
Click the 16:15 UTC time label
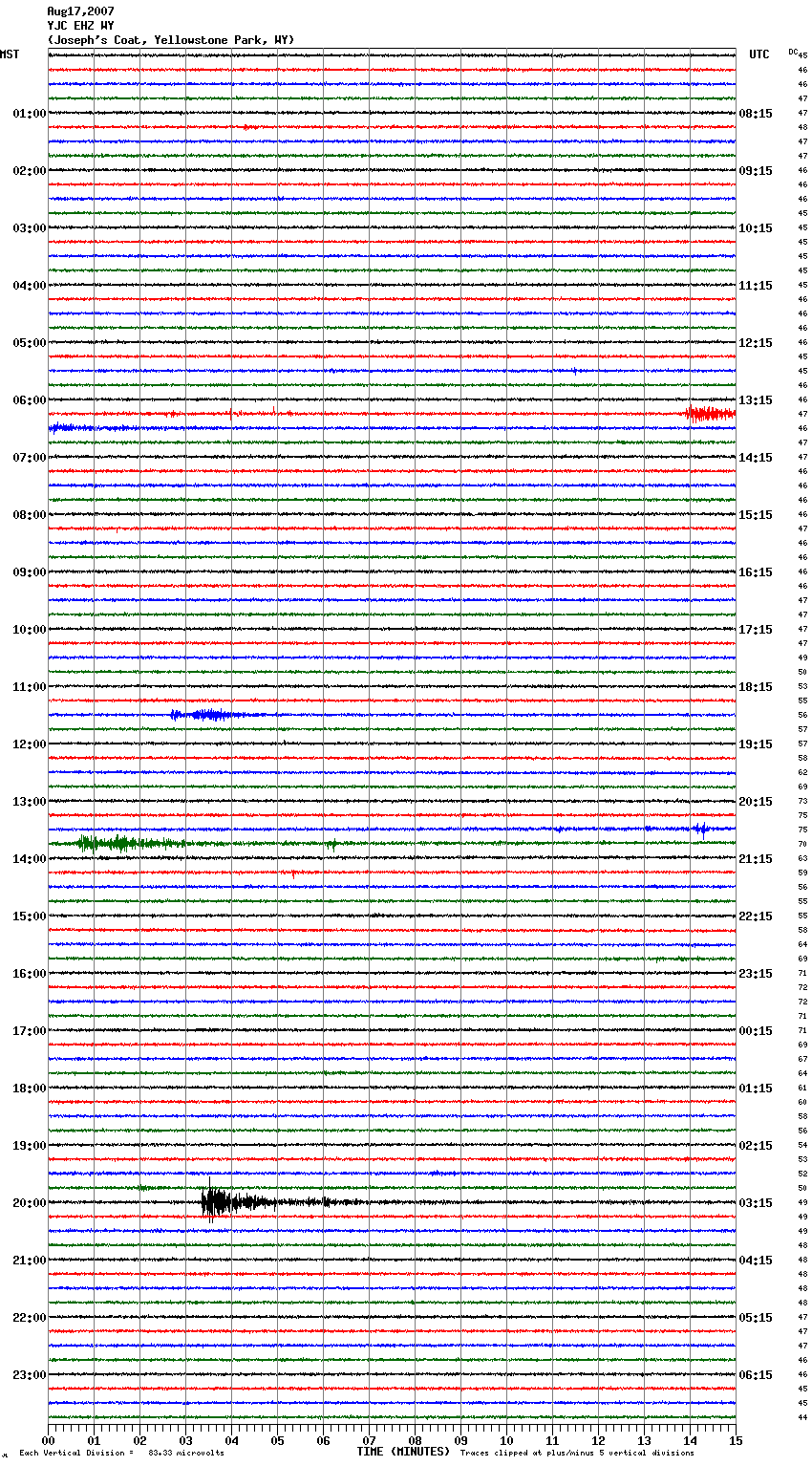756,572
